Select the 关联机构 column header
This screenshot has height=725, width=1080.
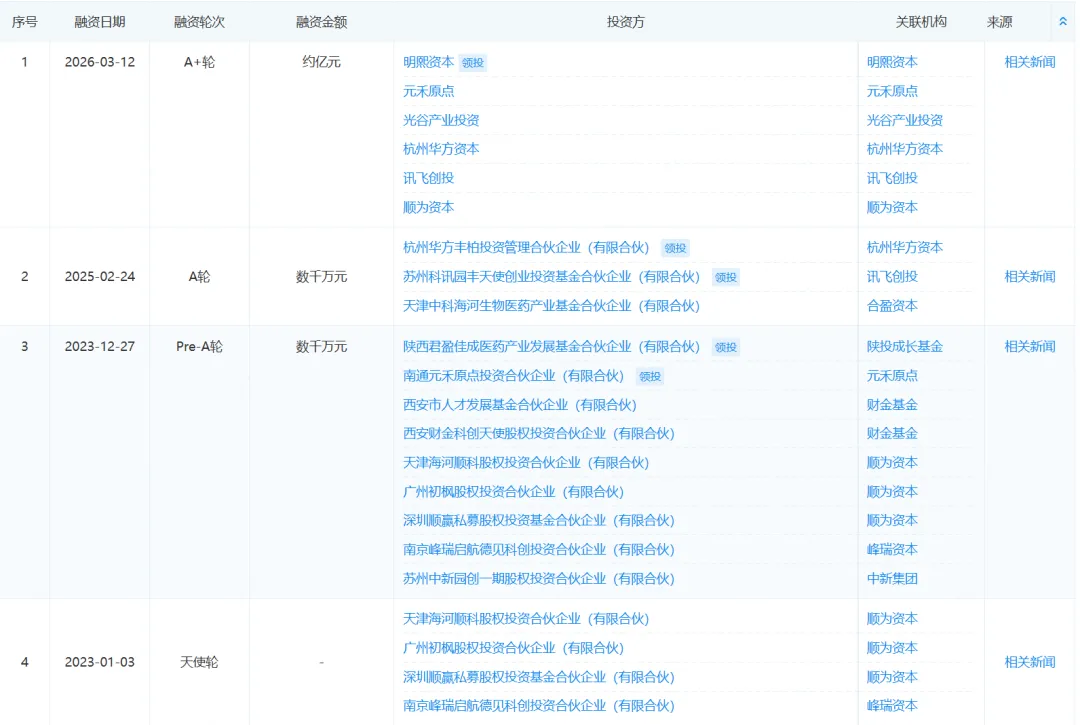[x=921, y=22]
